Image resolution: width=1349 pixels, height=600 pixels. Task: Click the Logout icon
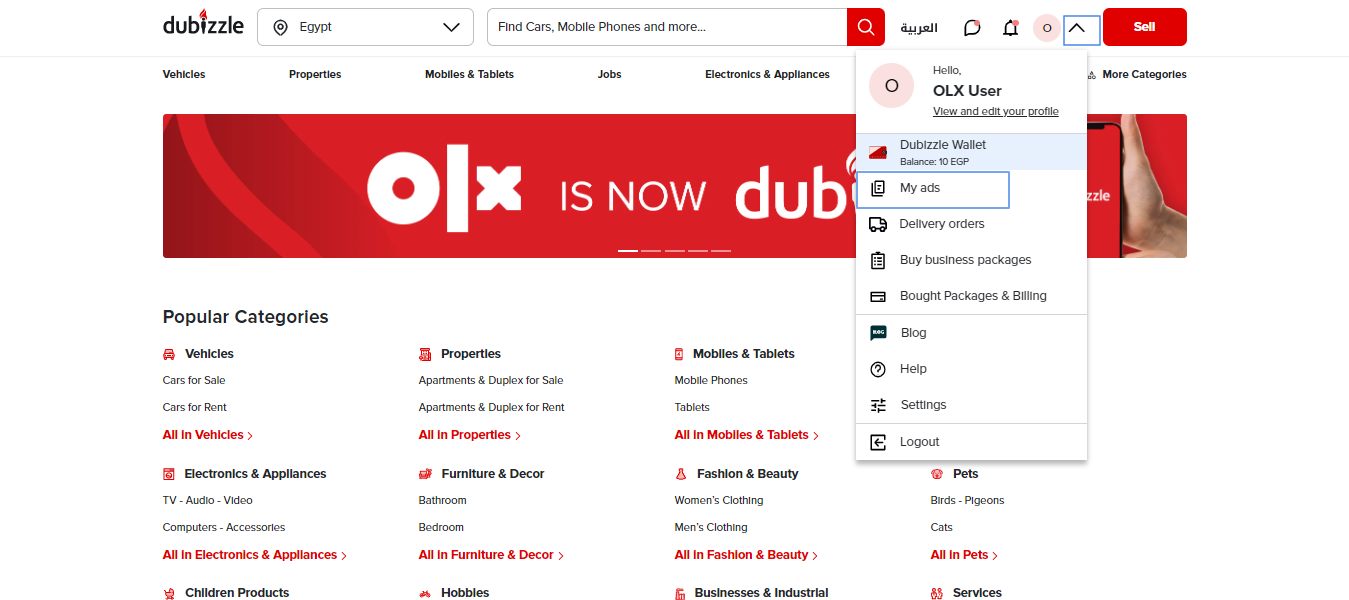[878, 442]
